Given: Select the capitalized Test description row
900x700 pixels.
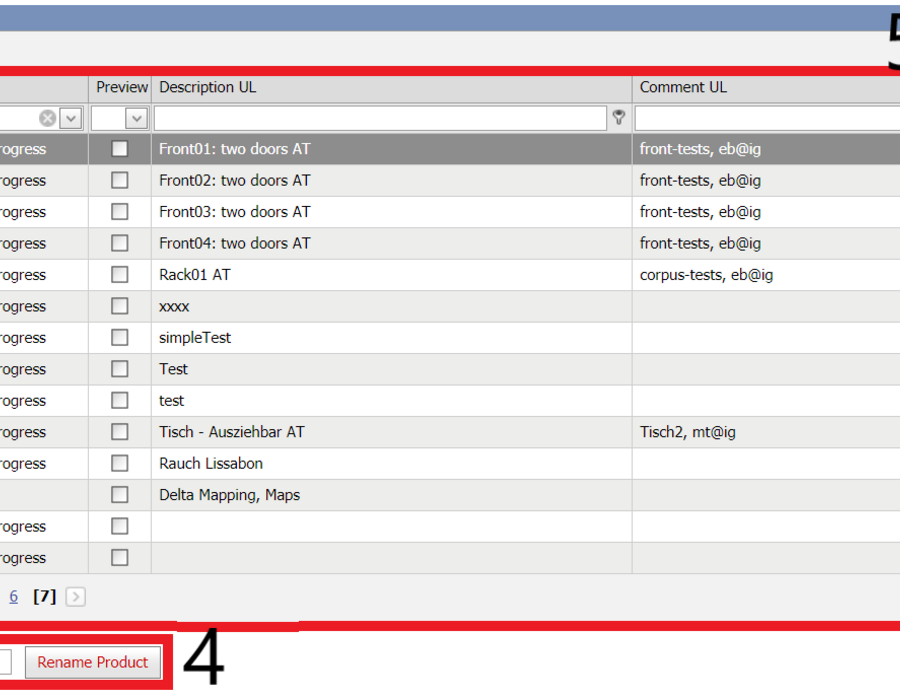Looking at the screenshot, I should 173,369.
